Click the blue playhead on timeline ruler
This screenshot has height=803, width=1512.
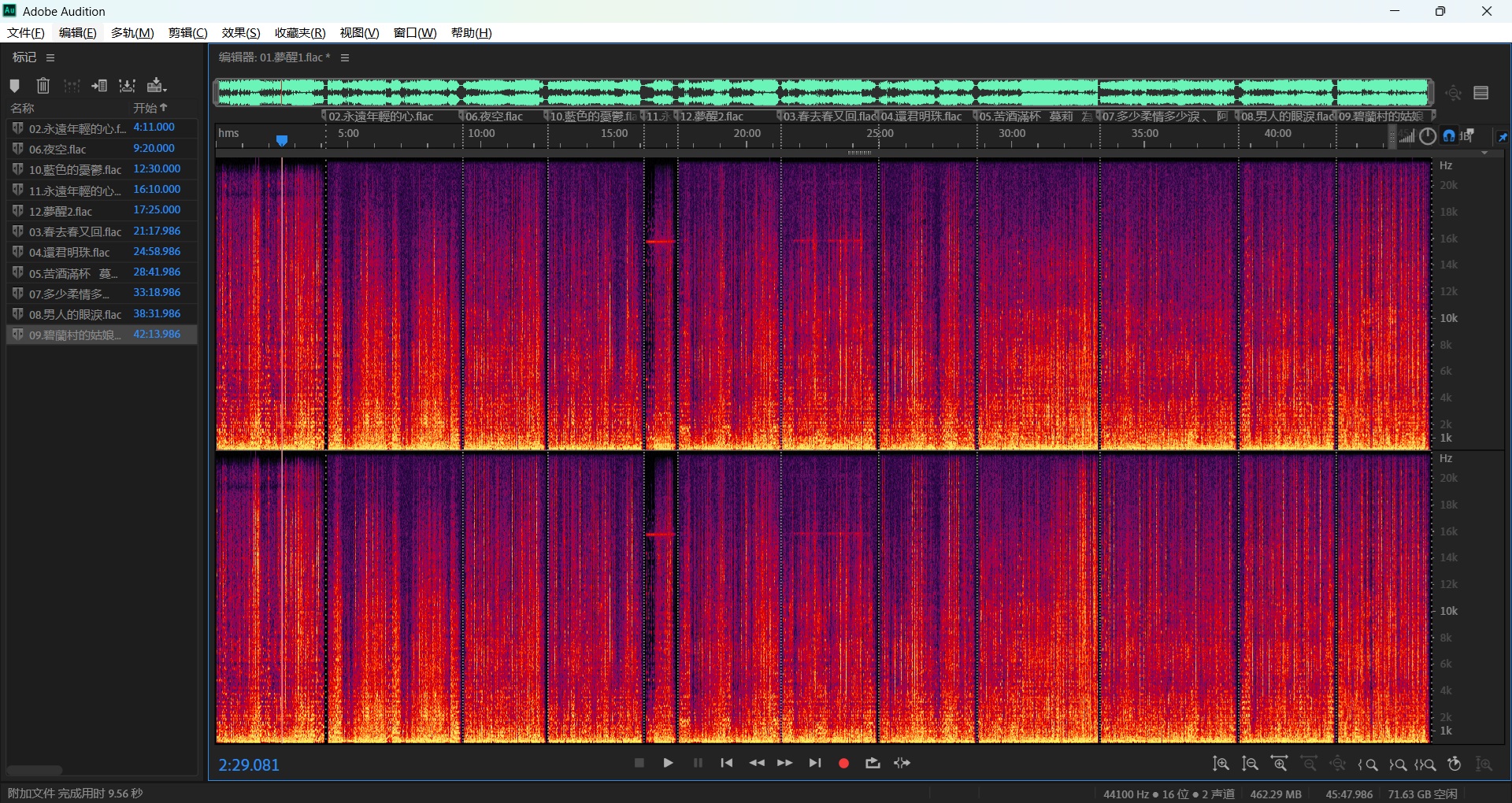click(282, 140)
